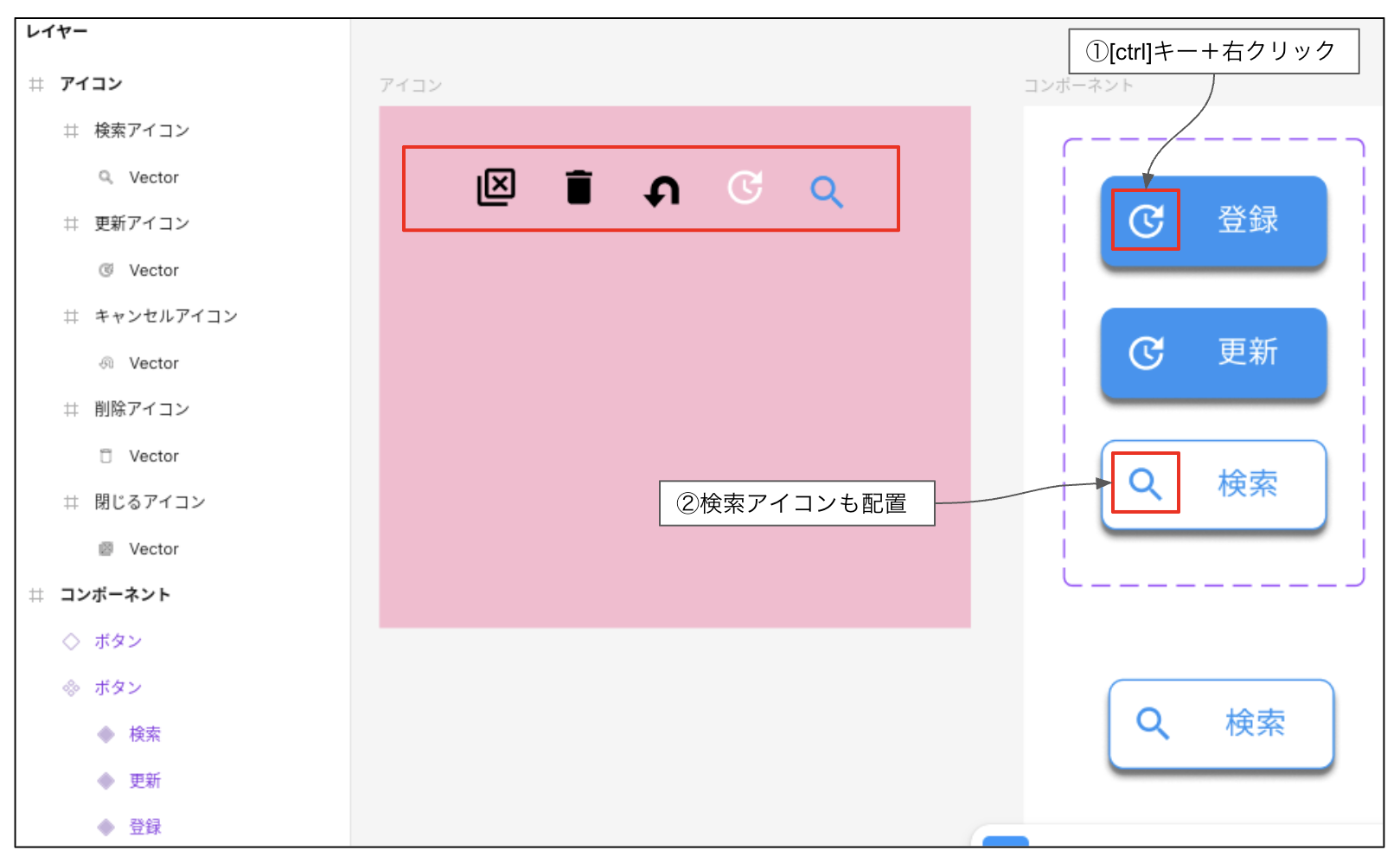This screenshot has height=863, width=1400.
Task: Click the 検索 label on the standalone bottom button
Action: coord(1256,723)
